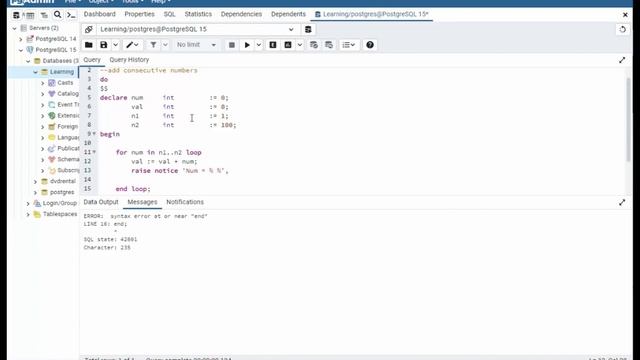
Task: Select the Learning/postgres@PostgreSQL 15 query tab
Action: click(x=372, y=14)
